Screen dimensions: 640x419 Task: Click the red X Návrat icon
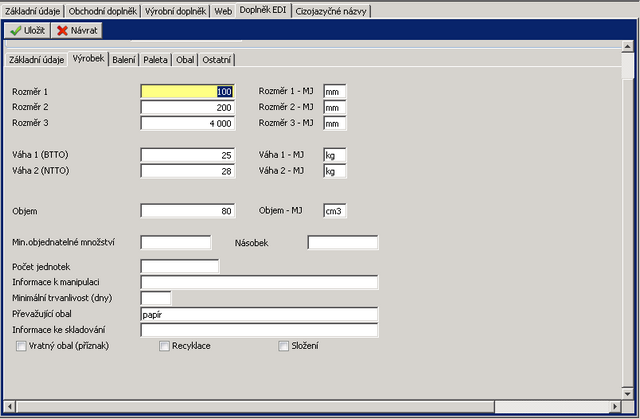coord(63,31)
